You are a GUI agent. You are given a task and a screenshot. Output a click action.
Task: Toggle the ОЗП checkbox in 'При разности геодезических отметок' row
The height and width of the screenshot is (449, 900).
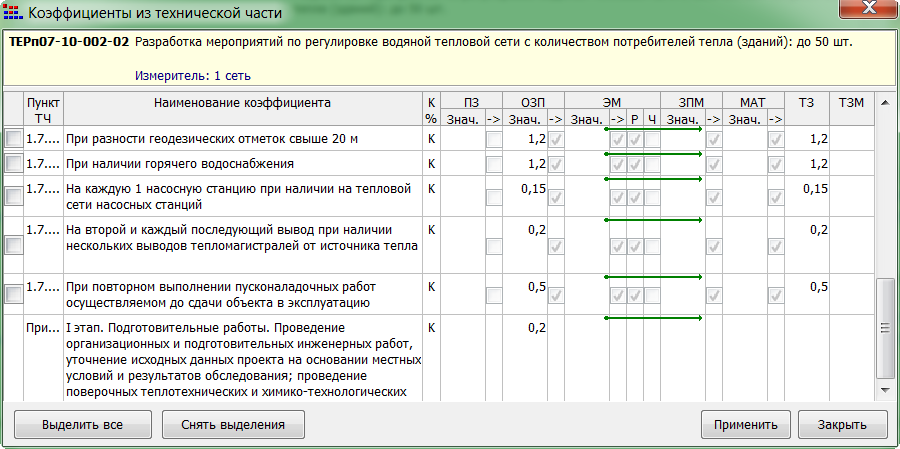click(x=556, y=140)
